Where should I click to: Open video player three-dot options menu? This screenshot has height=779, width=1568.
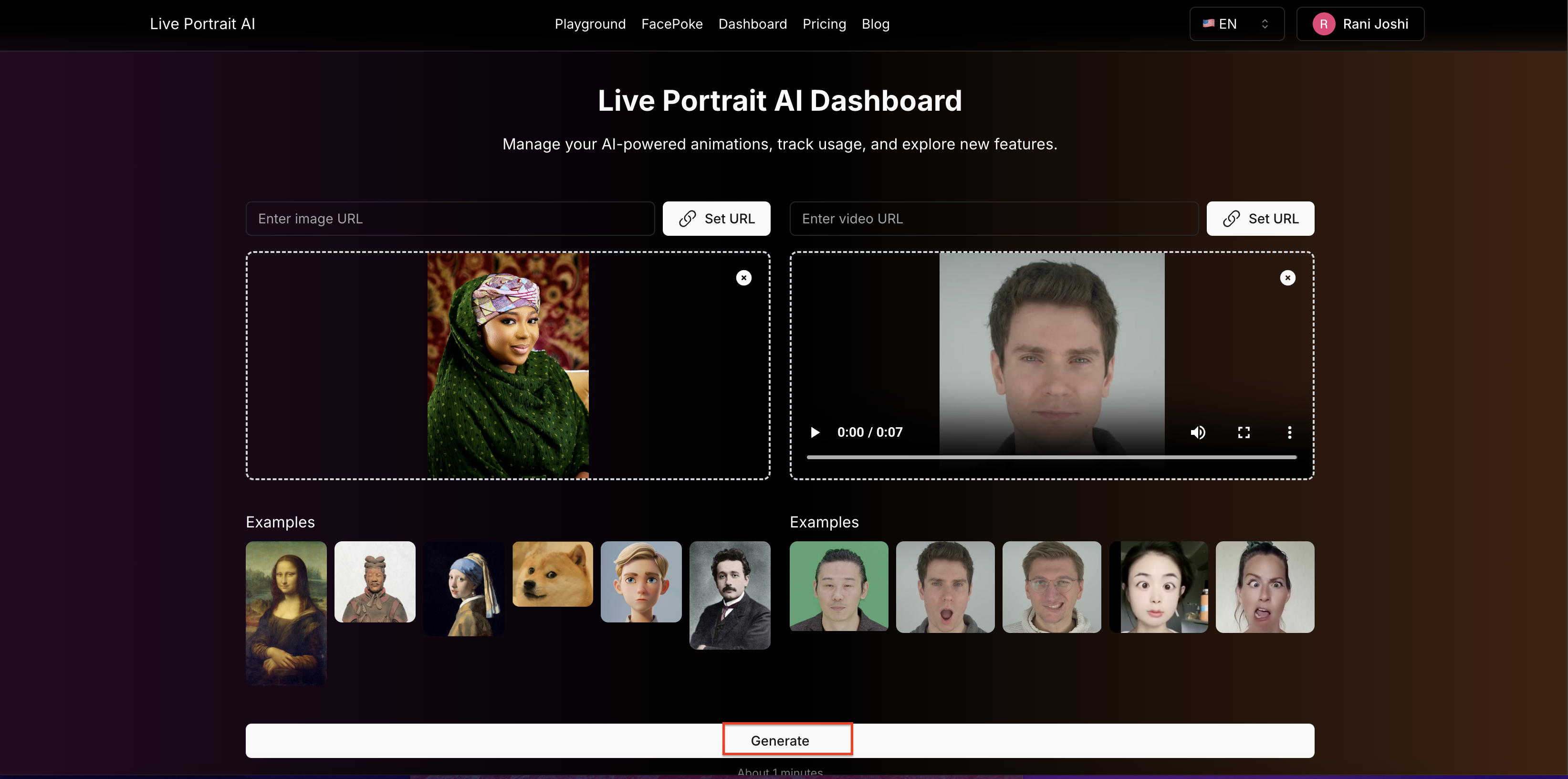pyautogui.click(x=1289, y=432)
